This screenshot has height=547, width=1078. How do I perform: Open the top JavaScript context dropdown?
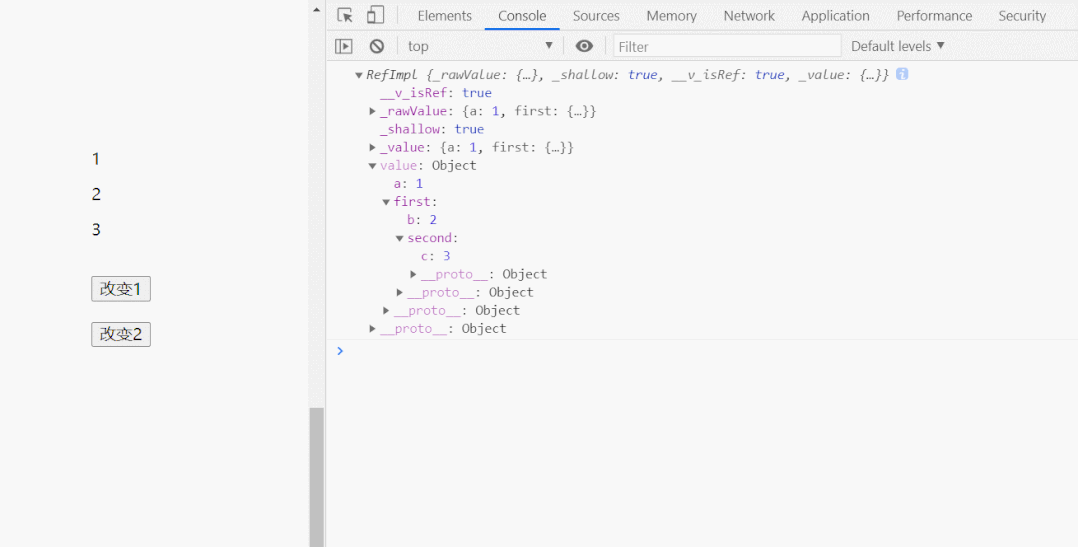[480, 46]
